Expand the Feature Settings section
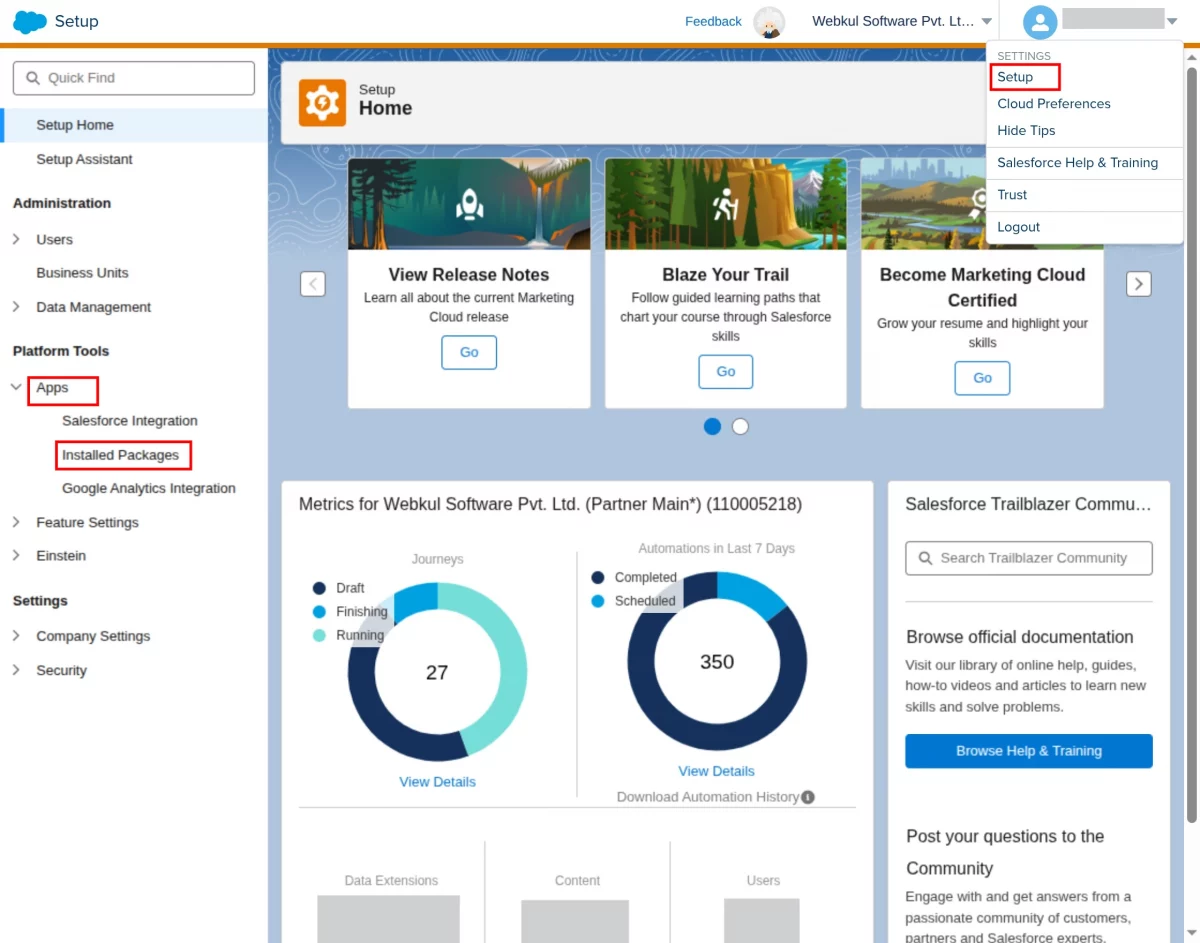Image resolution: width=1200 pixels, height=943 pixels. click(16, 522)
